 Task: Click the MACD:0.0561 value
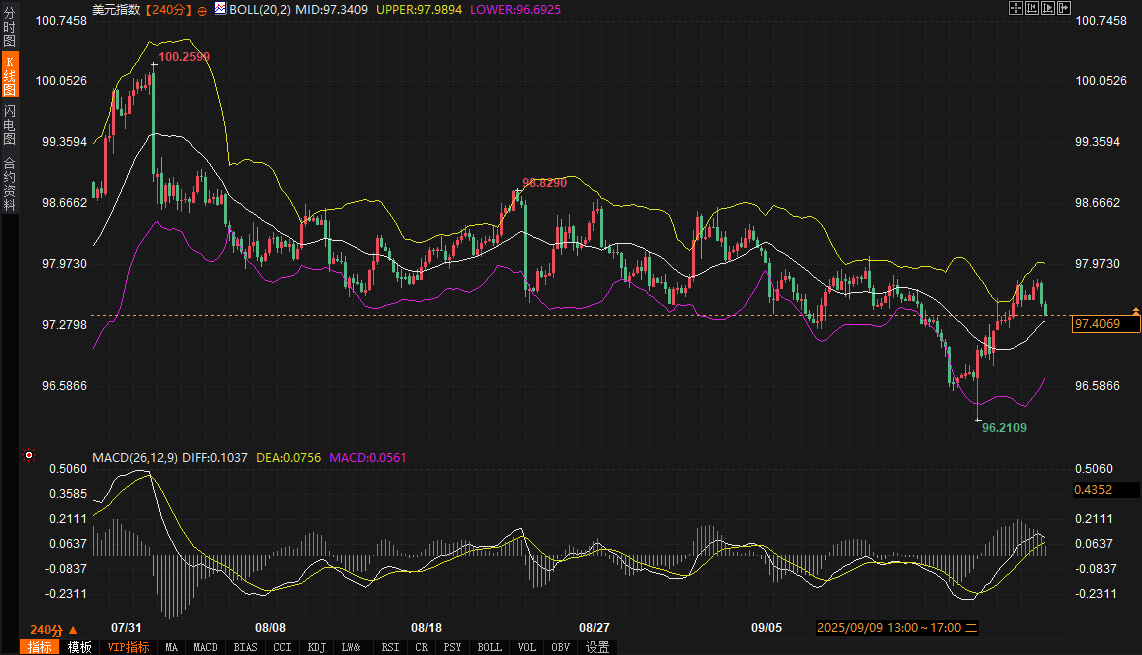pyautogui.click(x=368, y=458)
